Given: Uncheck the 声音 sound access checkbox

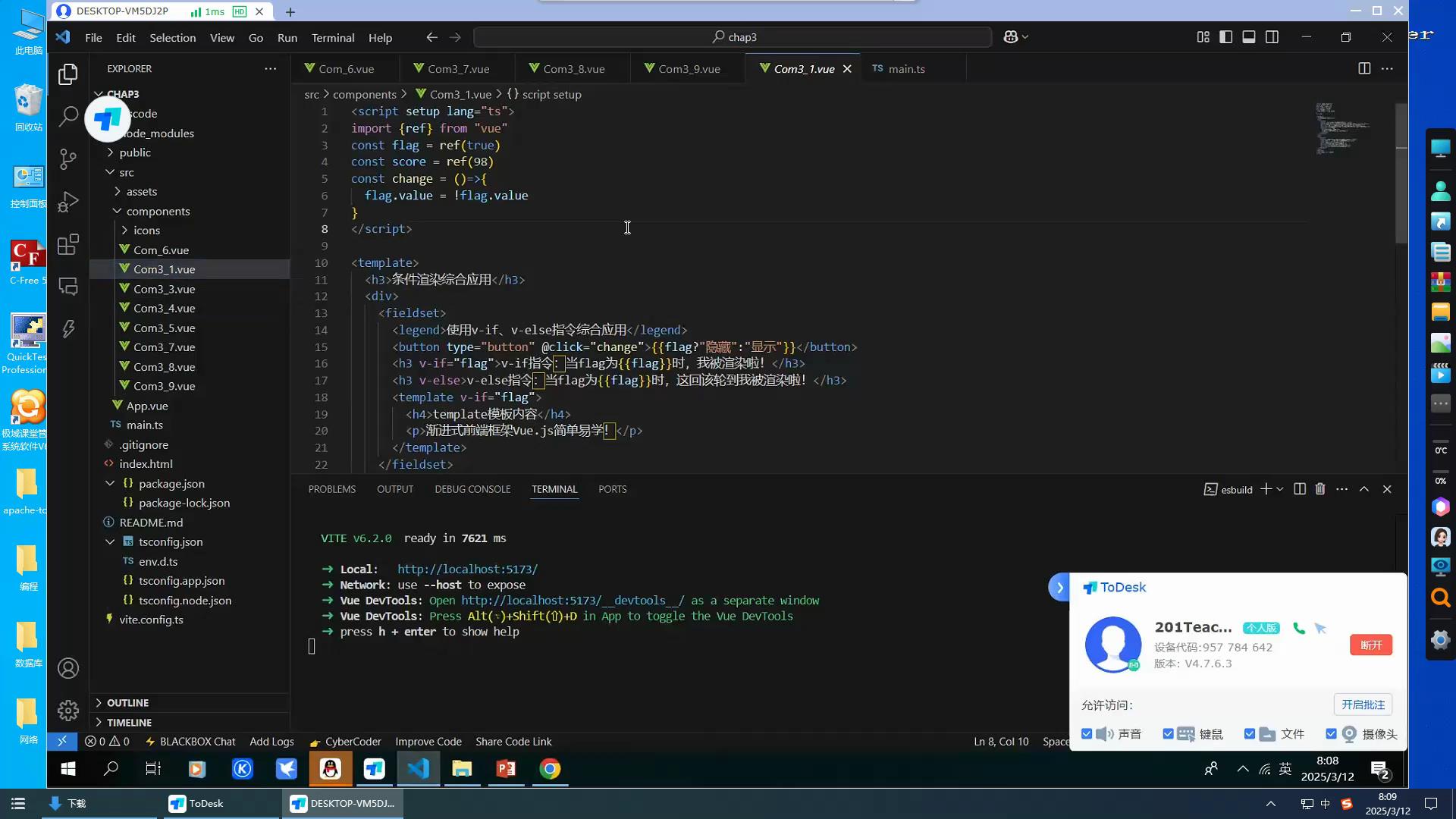Looking at the screenshot, I should pos(1087,734).
